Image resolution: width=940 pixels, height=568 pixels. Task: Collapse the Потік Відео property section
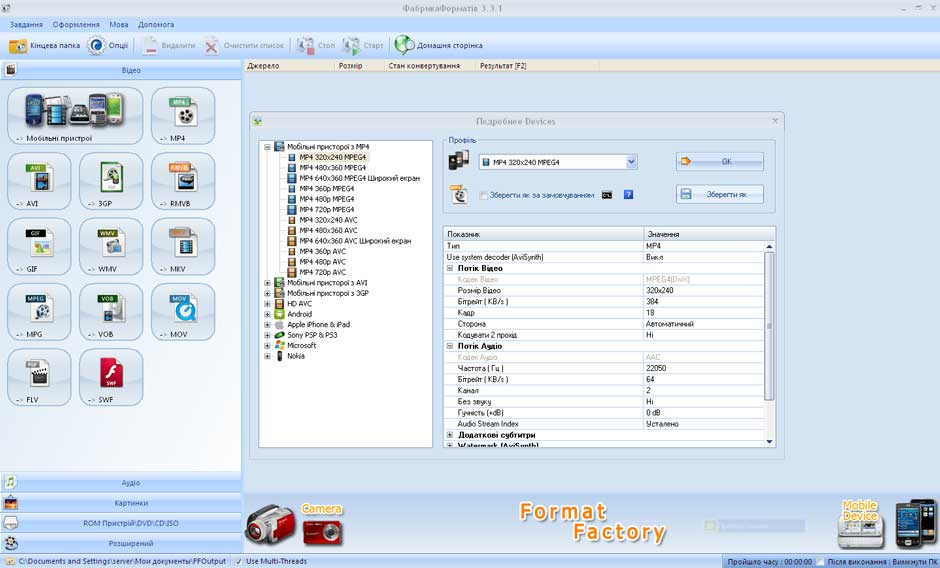coord(450,268)
